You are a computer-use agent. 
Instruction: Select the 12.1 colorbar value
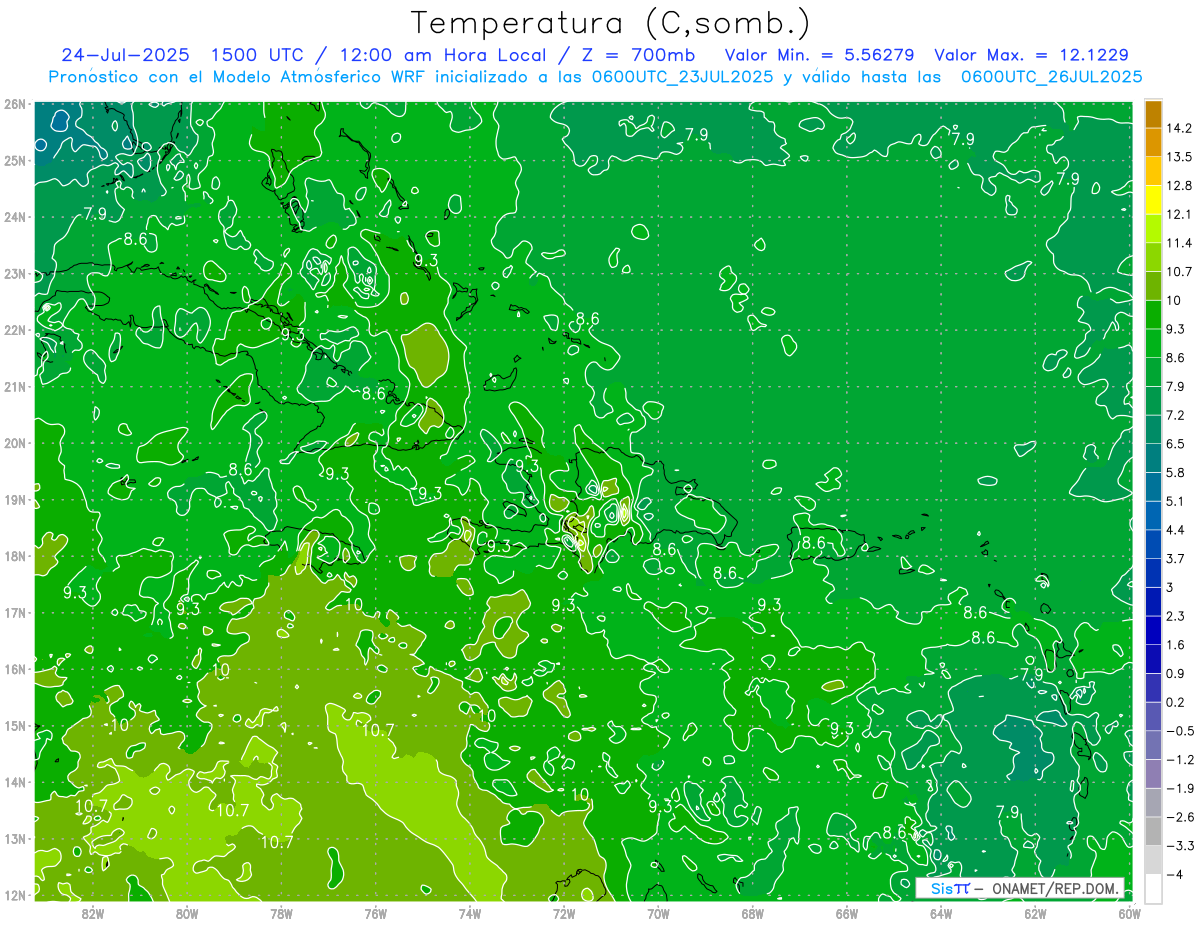pos(1179,214)
